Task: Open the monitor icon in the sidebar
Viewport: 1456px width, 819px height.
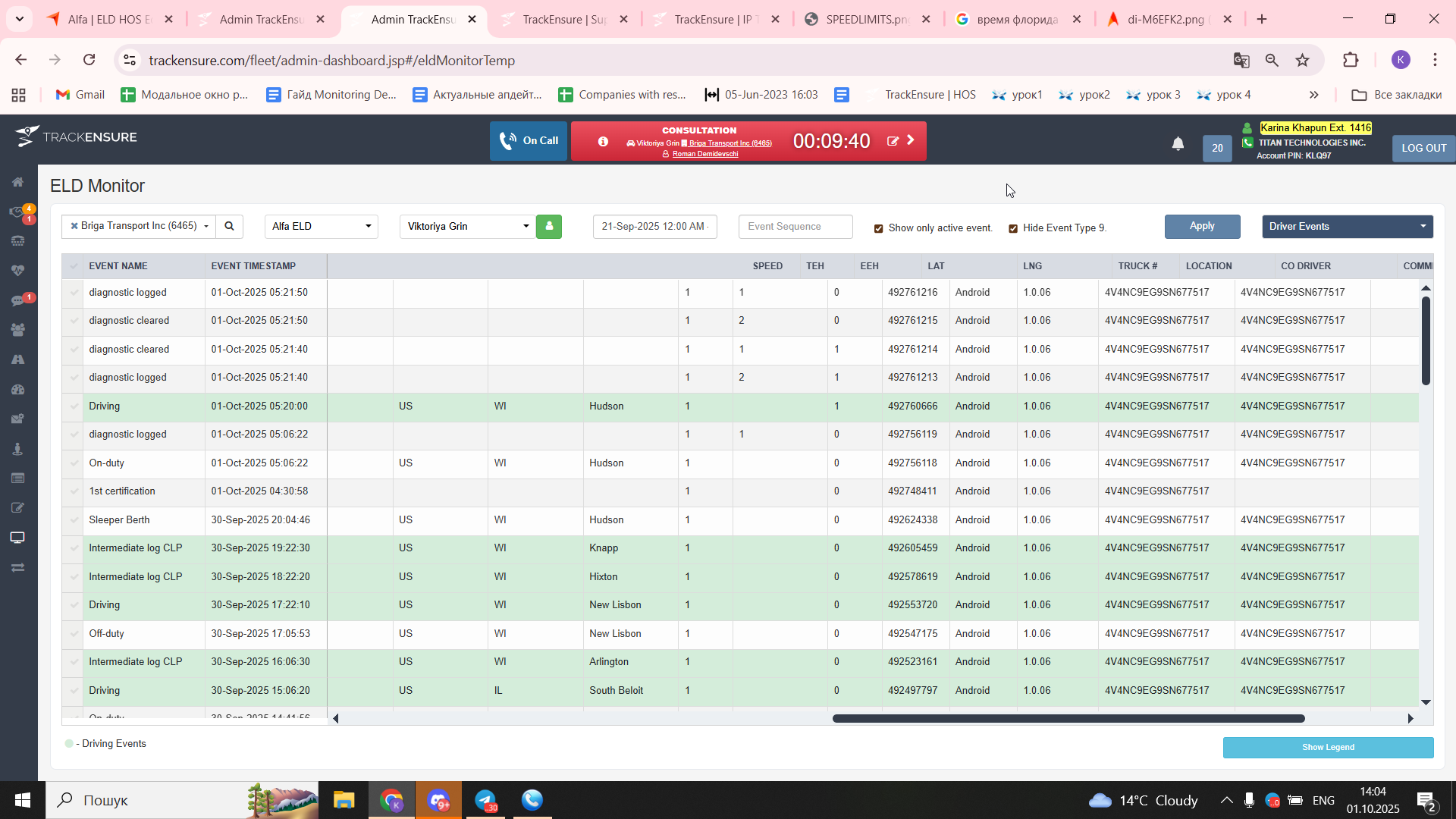Action: (18, 538)
